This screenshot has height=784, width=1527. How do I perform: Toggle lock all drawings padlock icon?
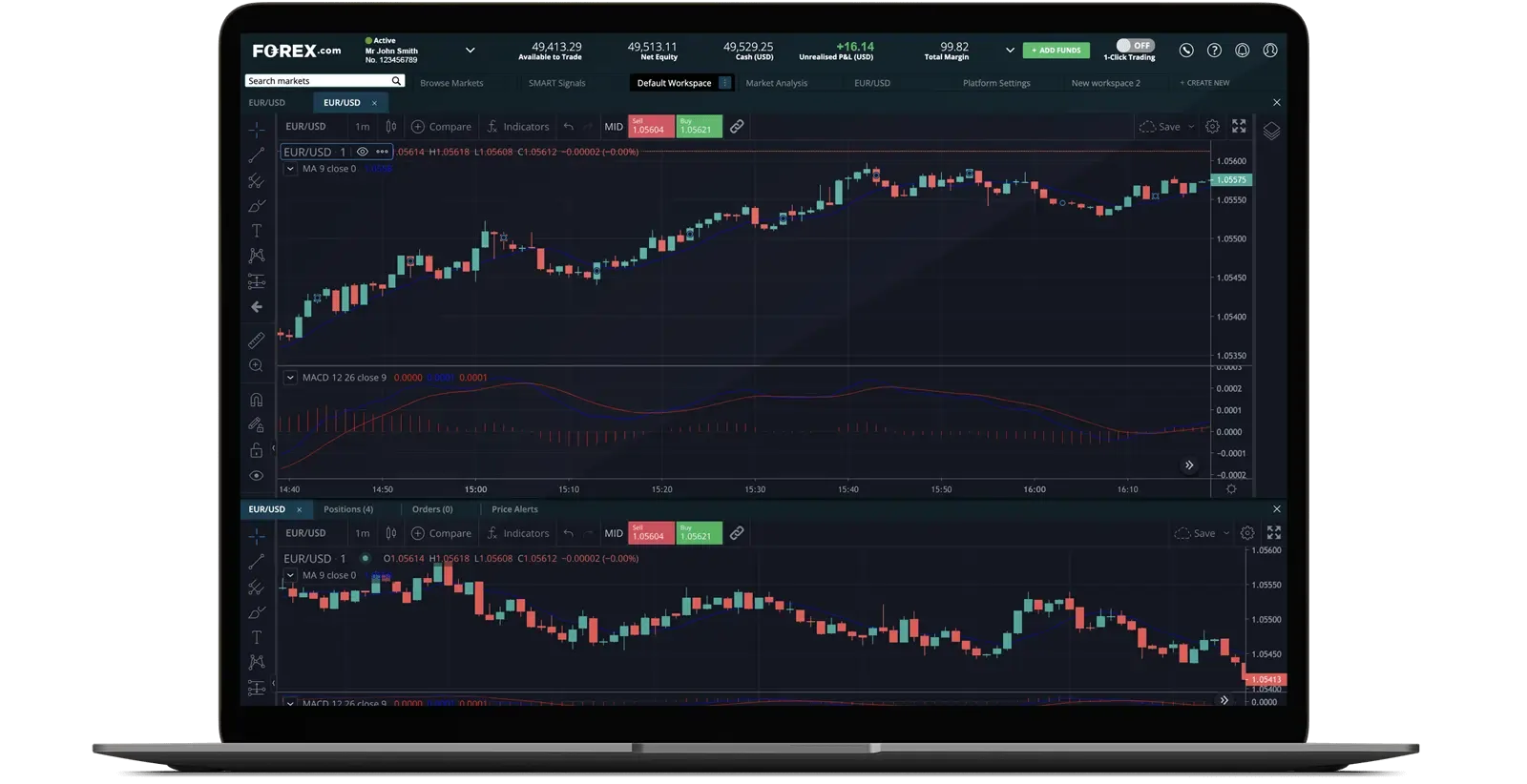click(x=256, y=450)
